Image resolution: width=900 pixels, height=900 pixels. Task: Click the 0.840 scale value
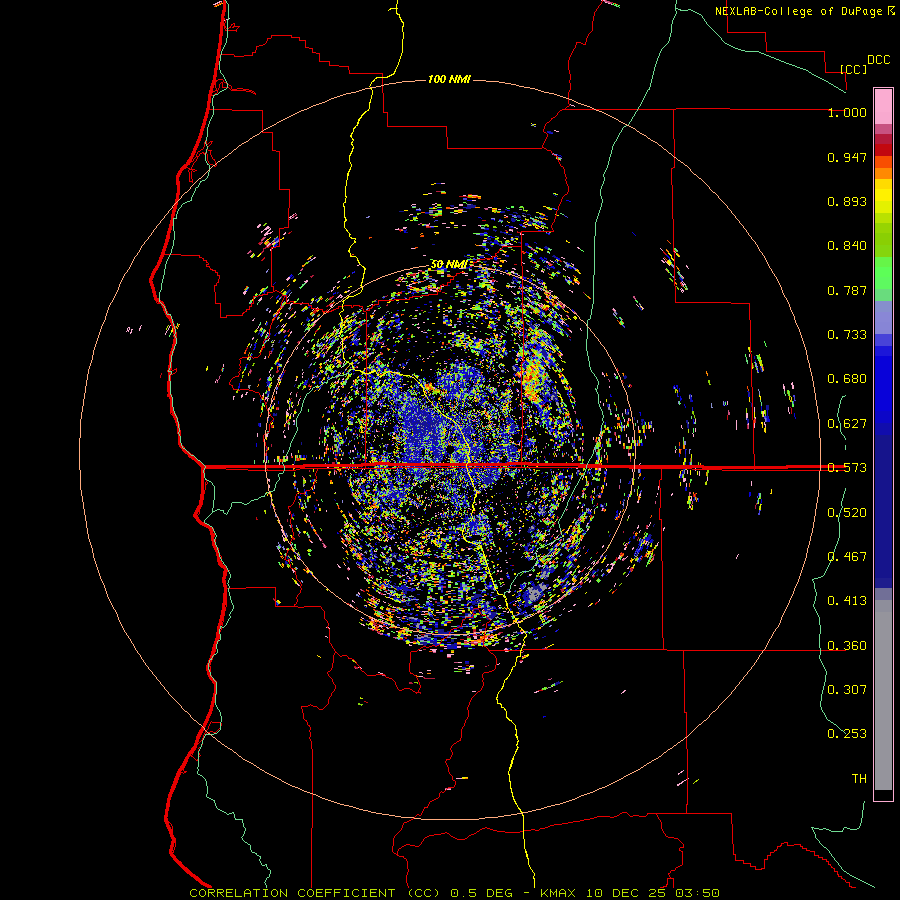pos(847,246)
